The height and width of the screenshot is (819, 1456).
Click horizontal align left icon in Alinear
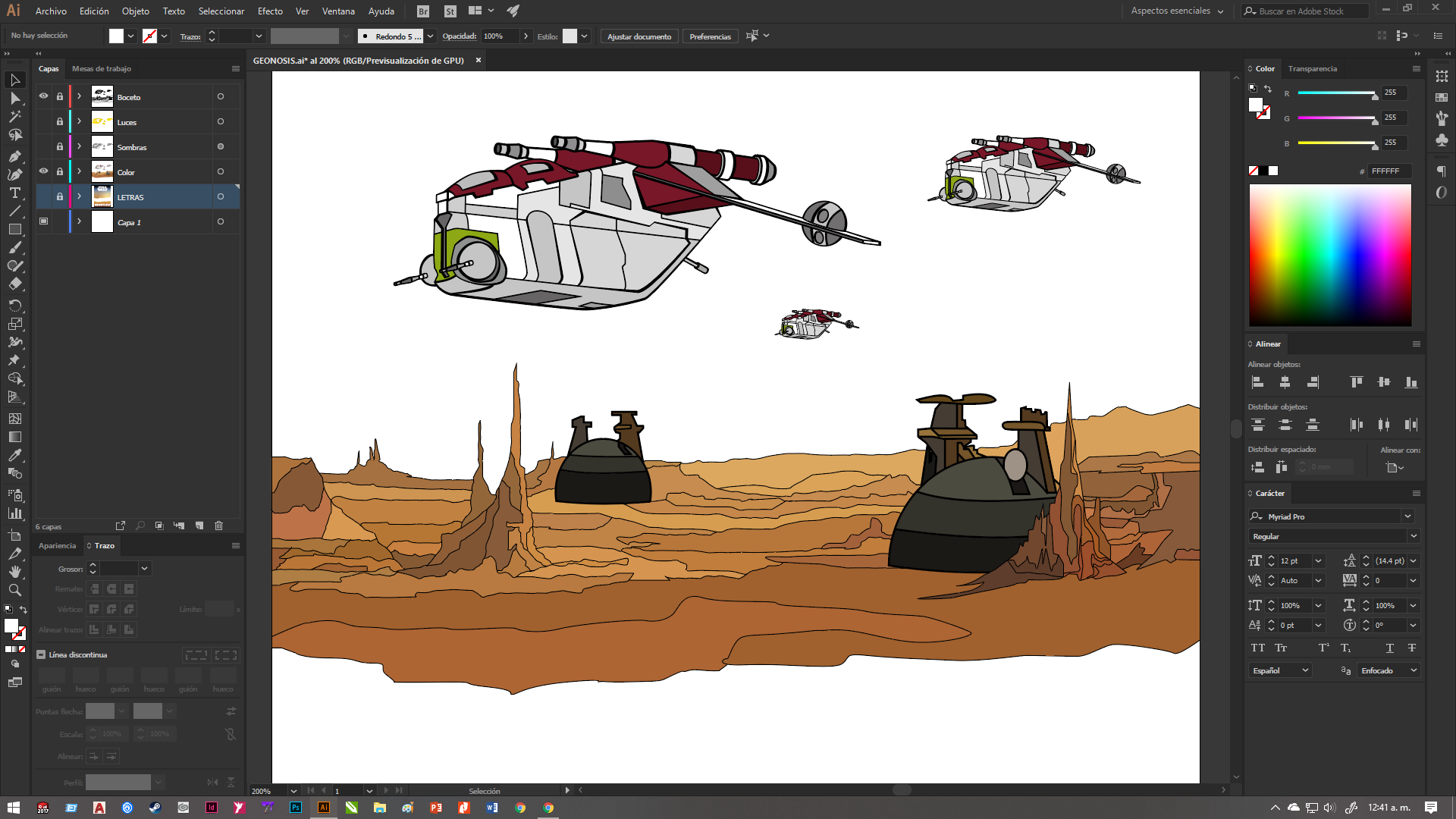click(1257, 382)
